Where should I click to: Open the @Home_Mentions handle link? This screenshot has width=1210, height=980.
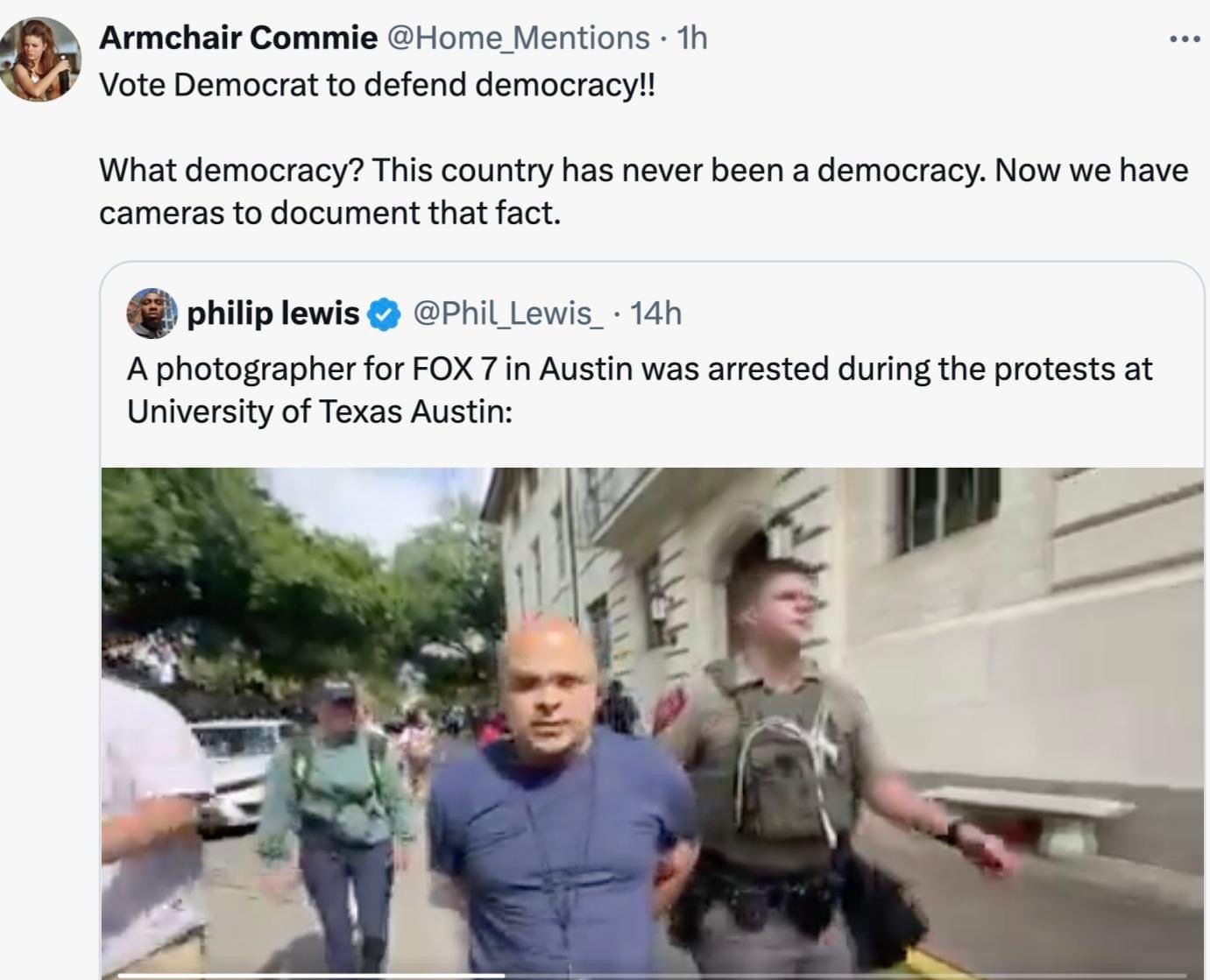pos(519,38)
